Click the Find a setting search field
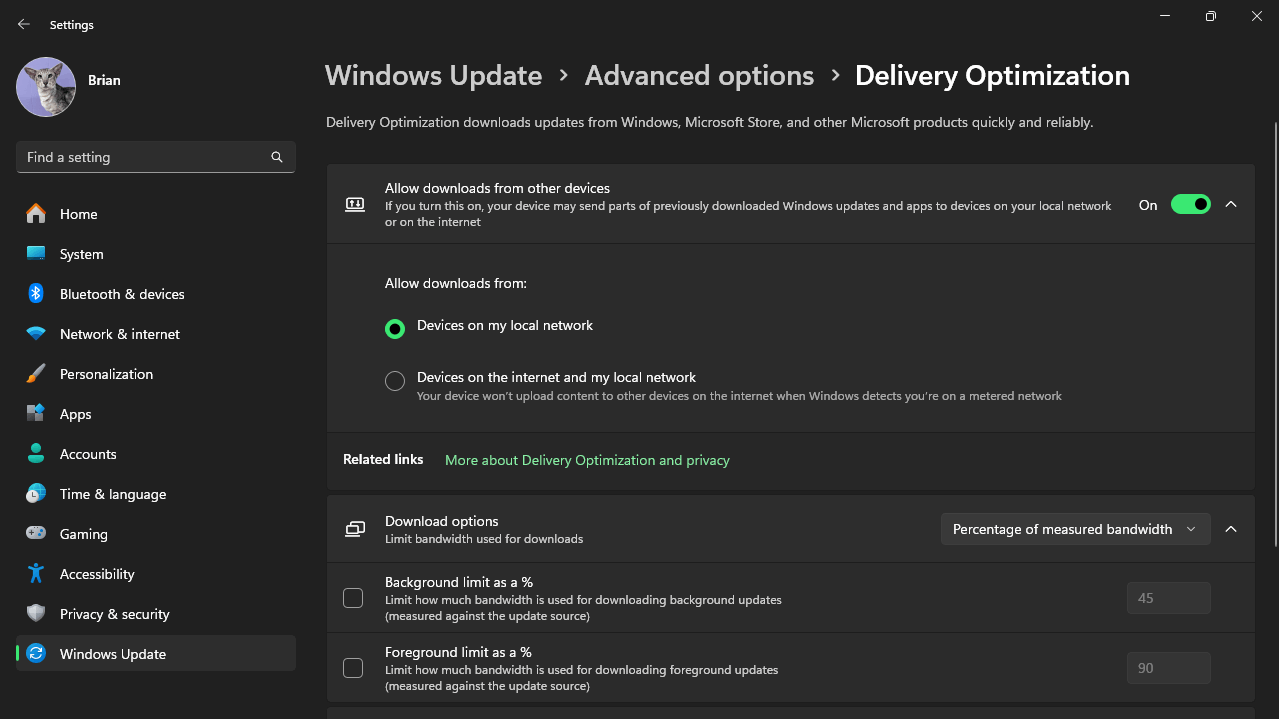1279x719 pixels. (x=156, y=157)
